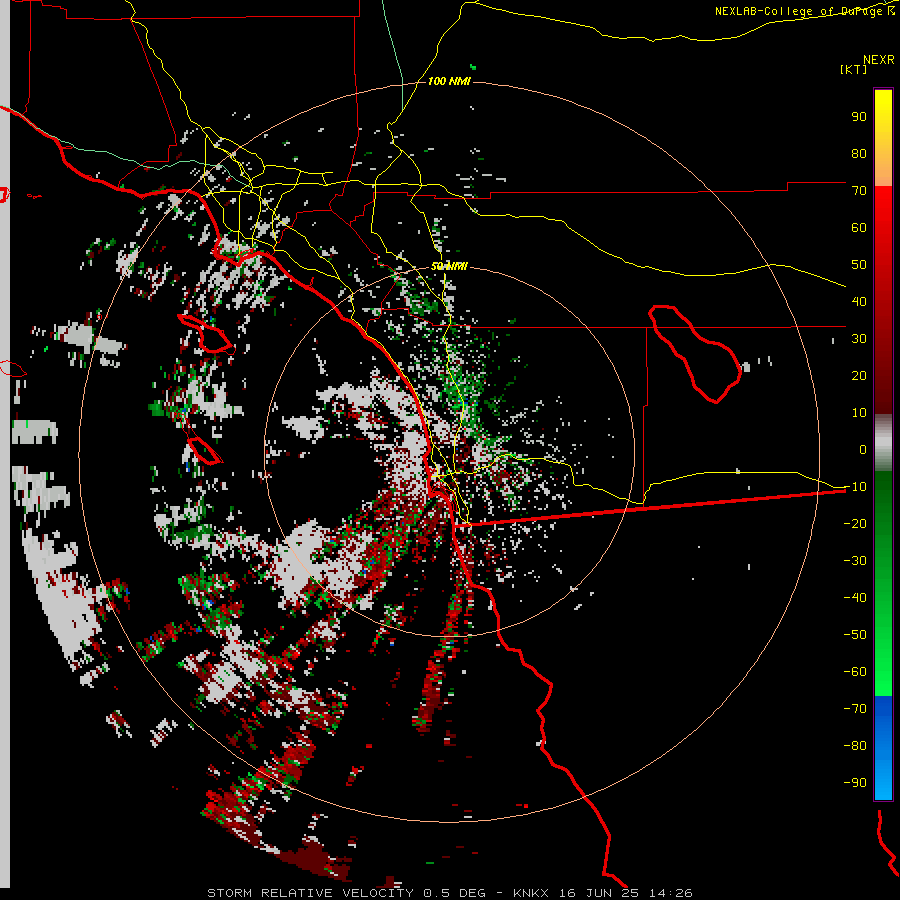This screenshot has height=900, width=900.
Task: Click the 16 JUN 25 date in caption
Action: tap(599, 893)
